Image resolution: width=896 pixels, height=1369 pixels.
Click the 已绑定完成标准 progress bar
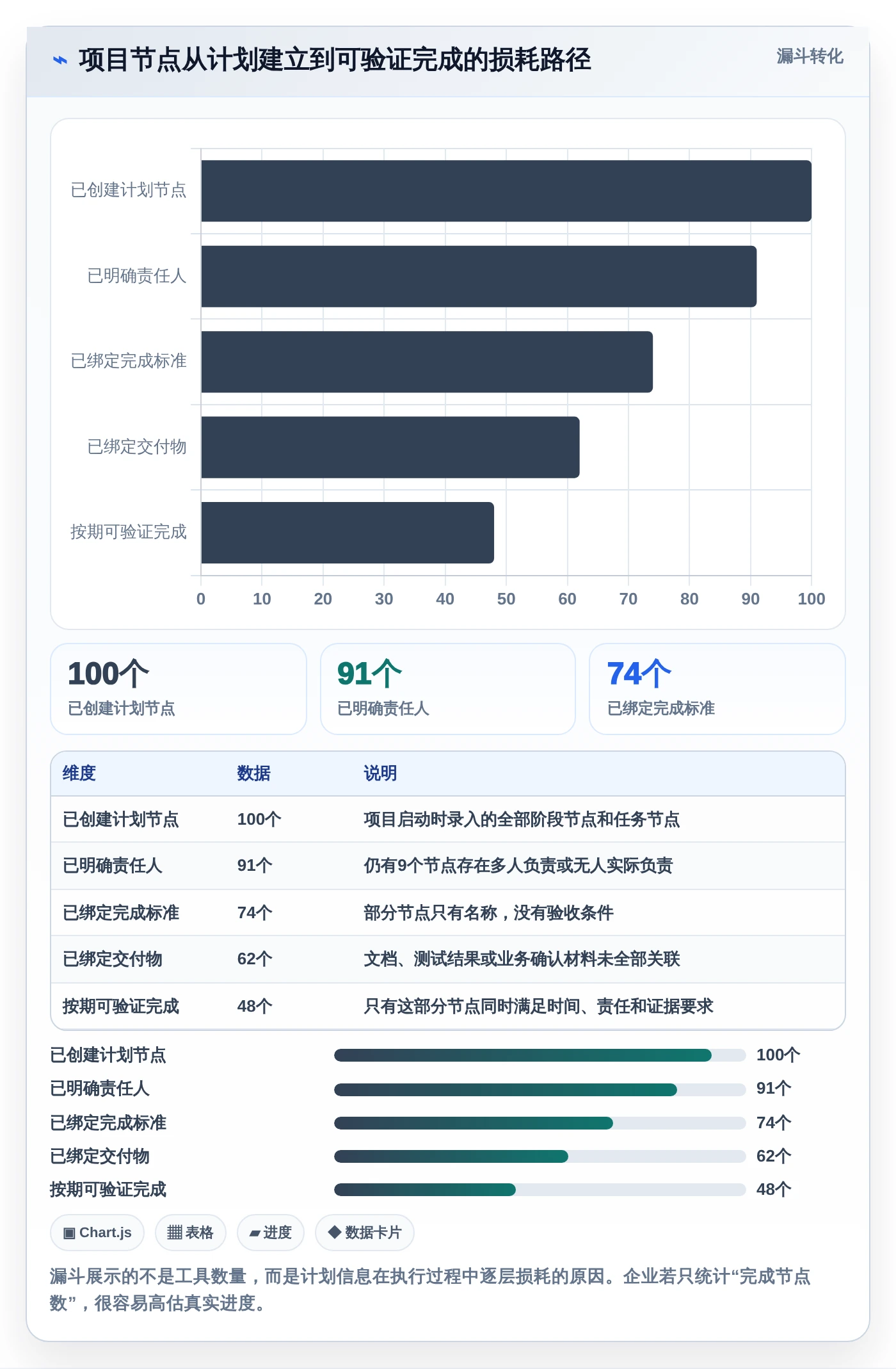[x=540, y=1122]
